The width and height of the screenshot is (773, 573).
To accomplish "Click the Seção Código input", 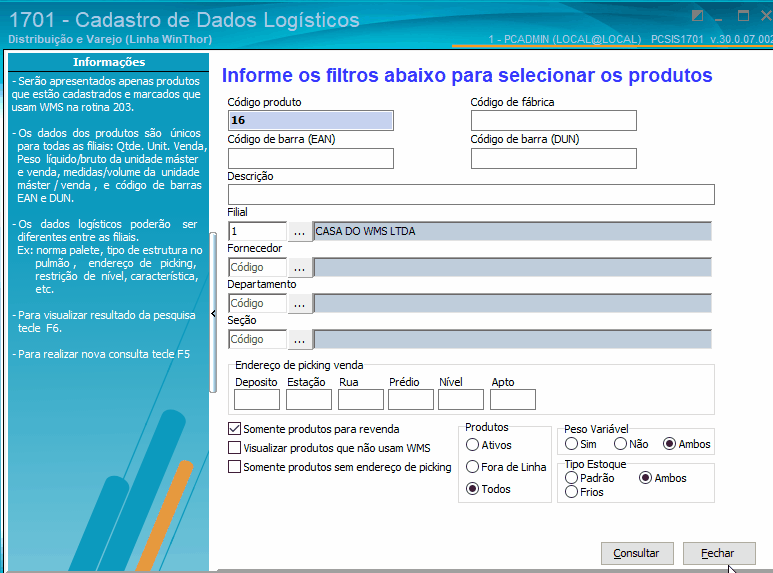I will tap(257, 339).
